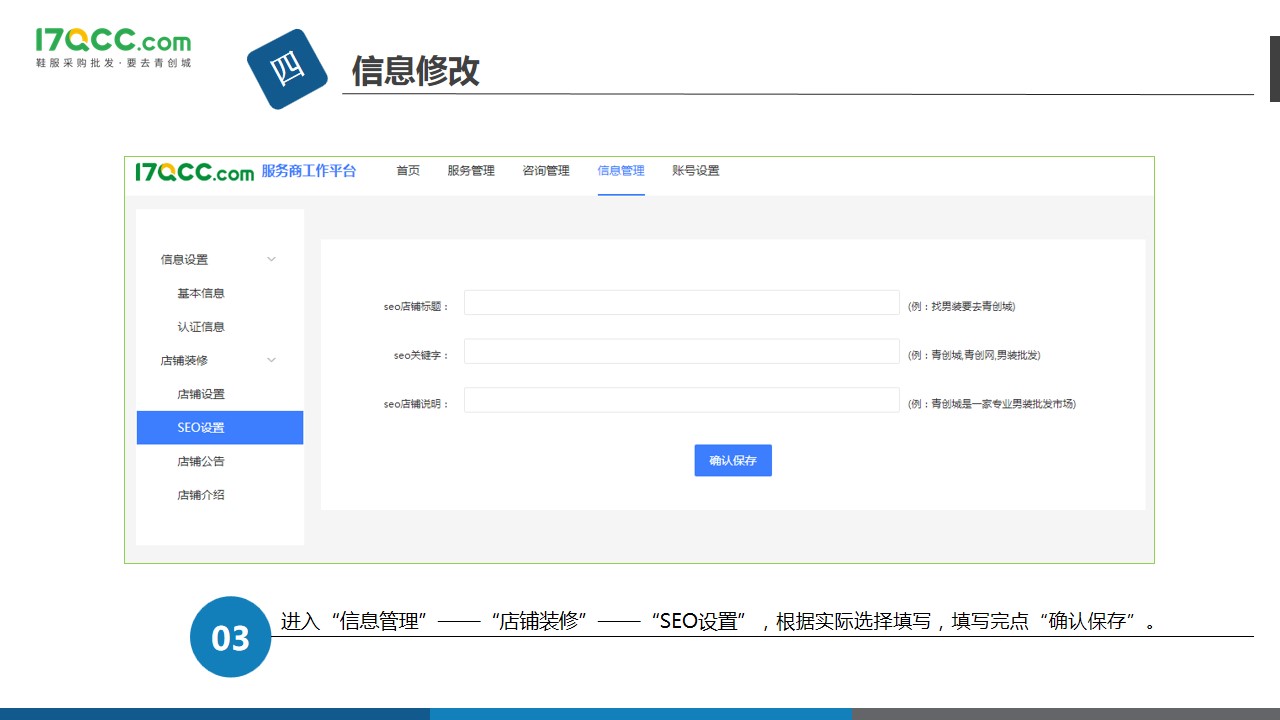1280x720 pixels.
Task: Focus the seo关键字 text box
Action: coord(681,352)
